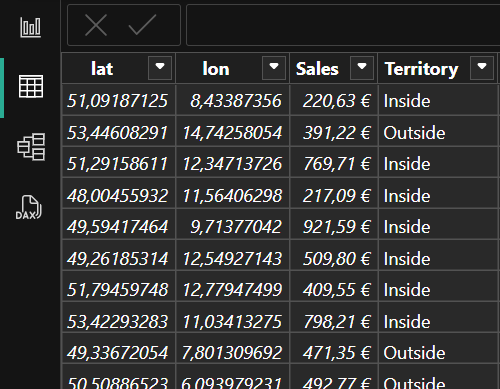Open the Sales column filter dropdown
Screen dimensions: 500x389
click(x=362, y=68)
